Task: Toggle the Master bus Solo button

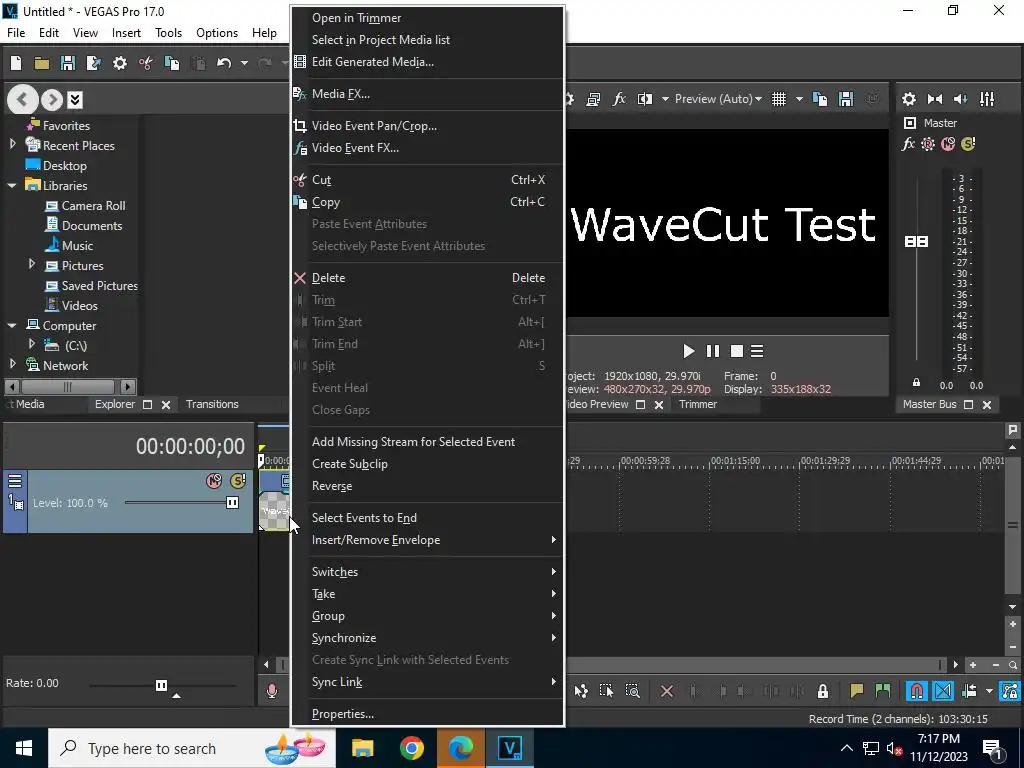Action: [968, 144]
